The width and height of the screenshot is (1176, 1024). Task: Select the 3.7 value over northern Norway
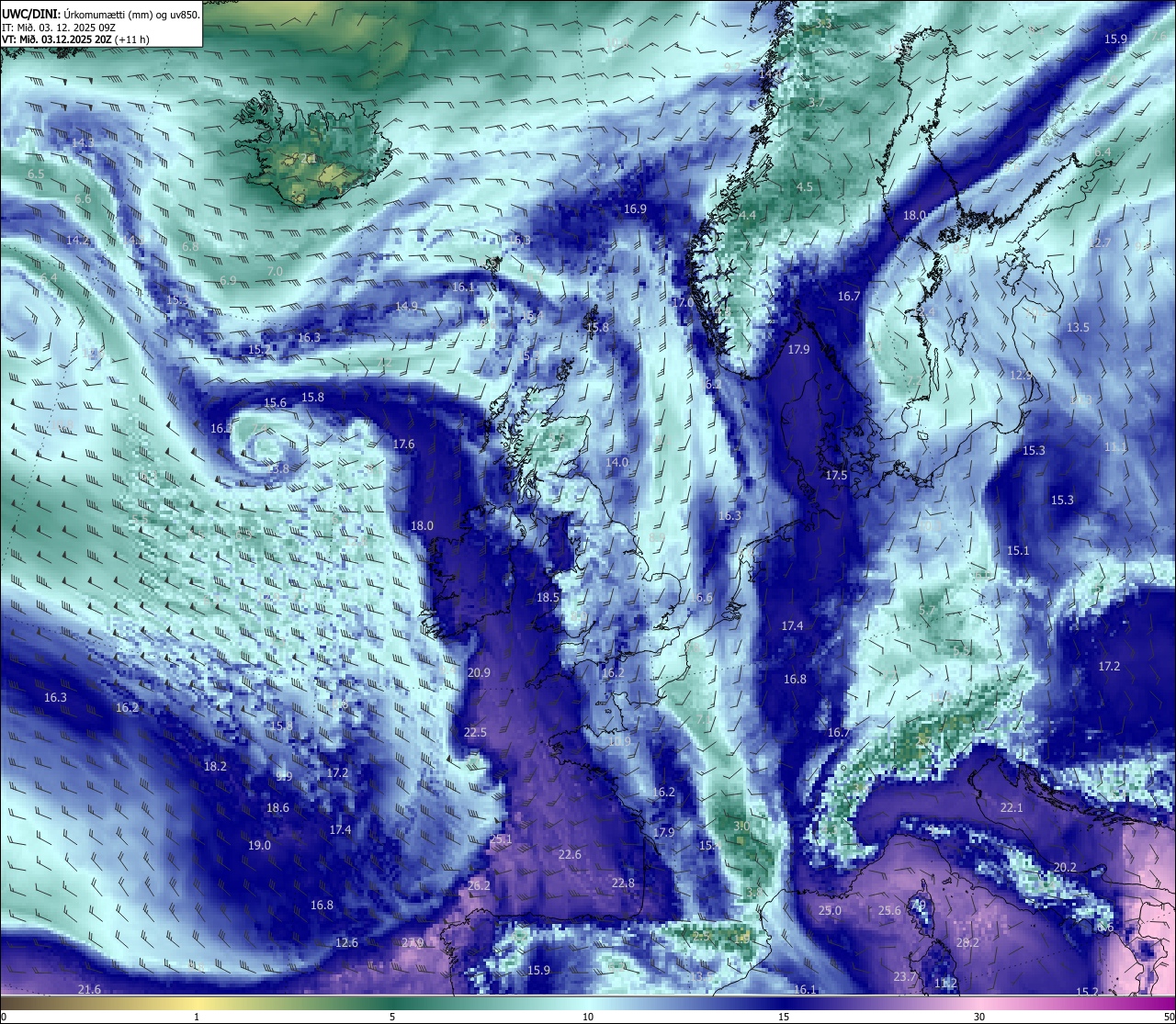pyautogui.click(x=816, y=102)
